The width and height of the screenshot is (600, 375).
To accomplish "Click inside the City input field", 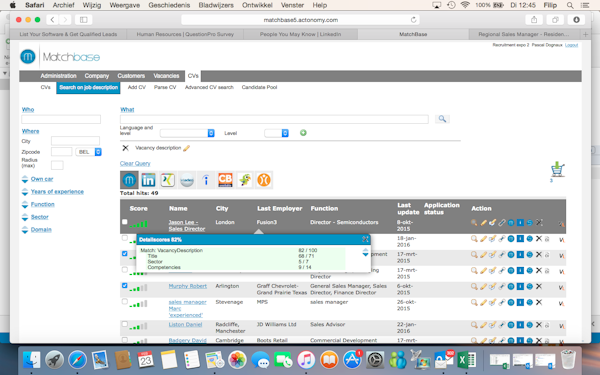I will pos(75,141).
